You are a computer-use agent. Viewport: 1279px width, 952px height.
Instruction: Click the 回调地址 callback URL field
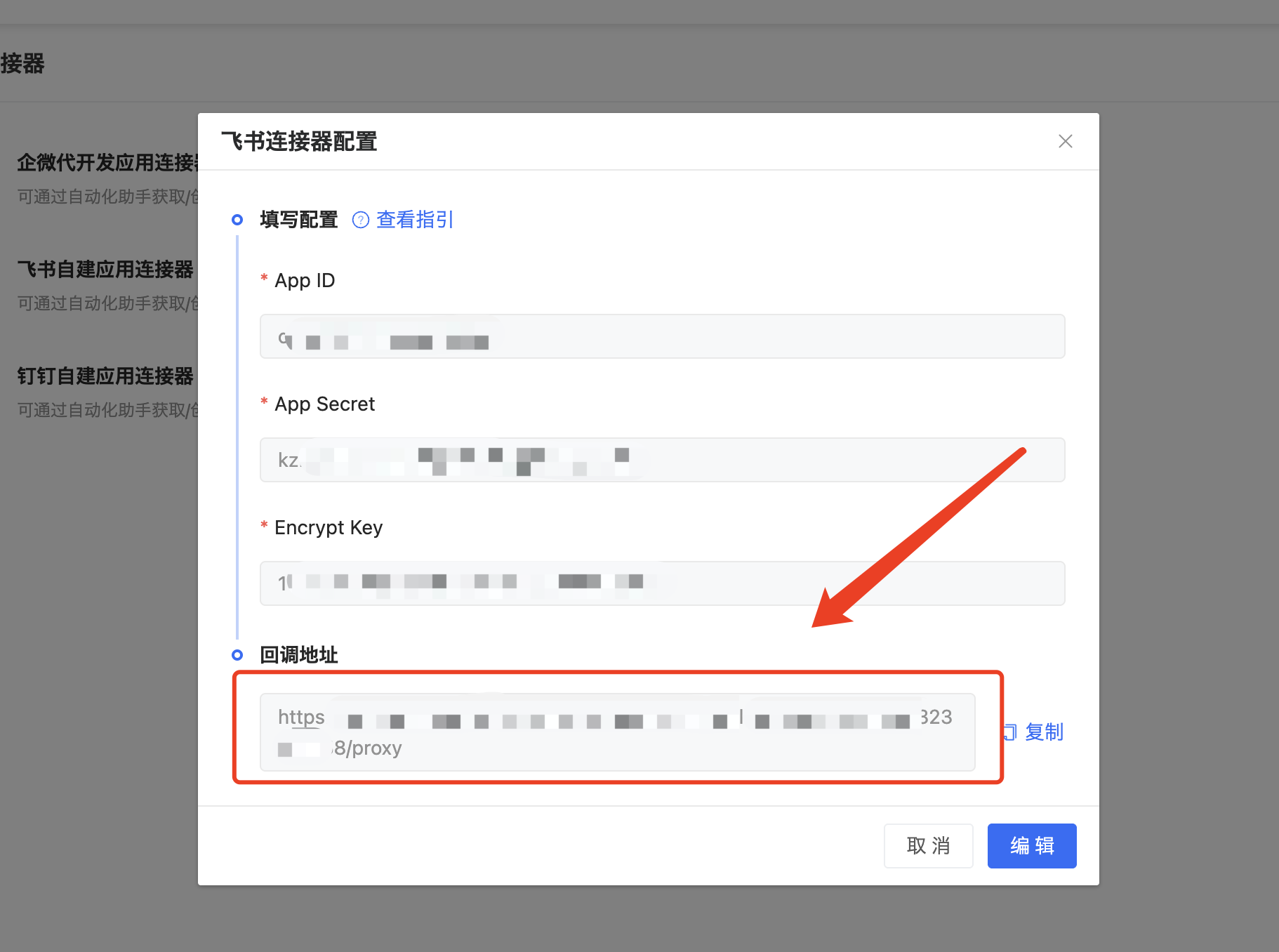point(618,732)
